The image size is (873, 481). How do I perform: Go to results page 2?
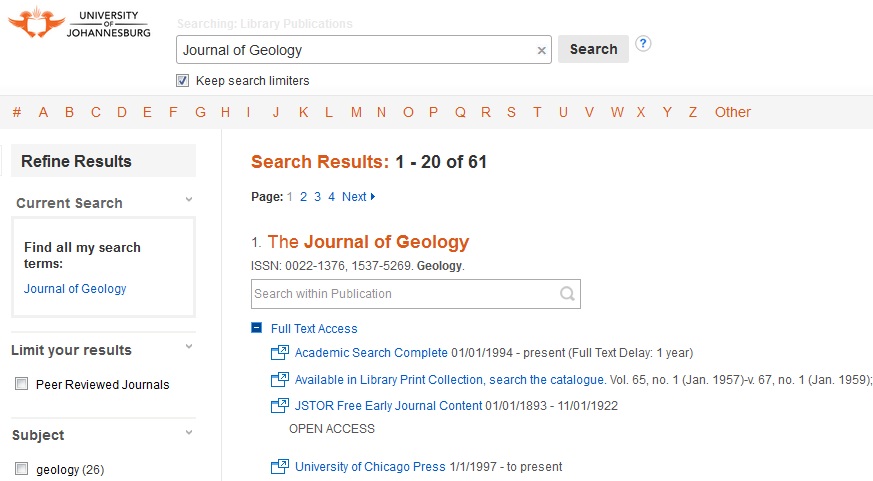(303, 197)
